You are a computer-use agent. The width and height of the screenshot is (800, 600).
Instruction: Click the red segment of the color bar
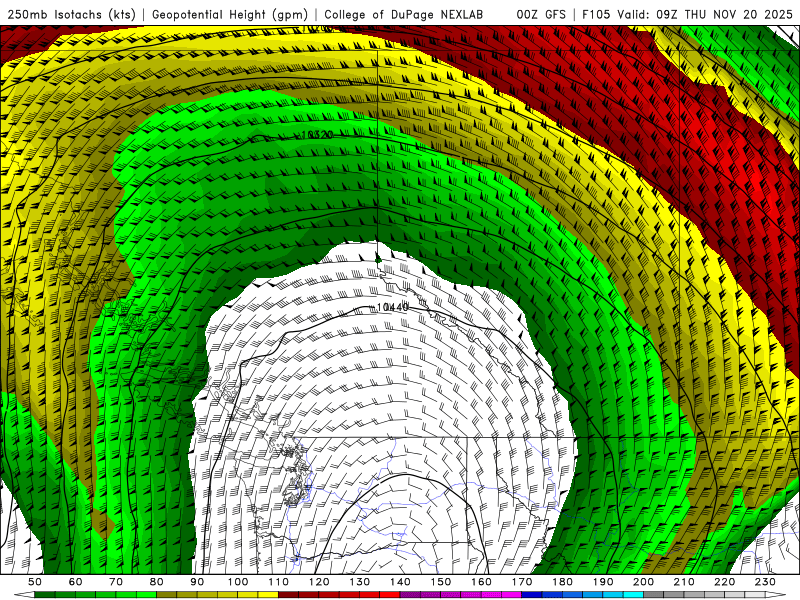[339, 595]
